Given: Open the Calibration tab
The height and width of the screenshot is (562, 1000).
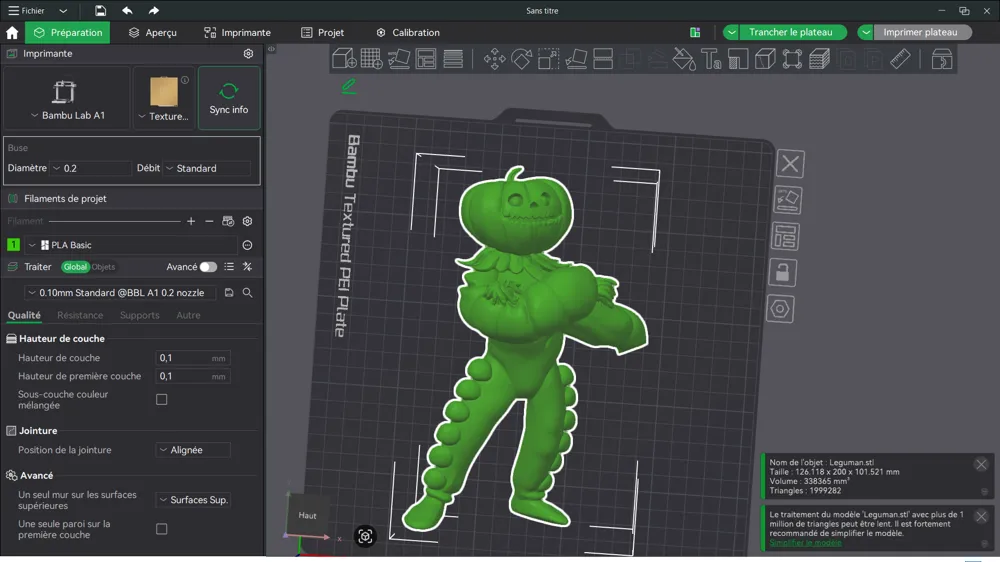Looking at the screenshot, I should tap(408, 33).
